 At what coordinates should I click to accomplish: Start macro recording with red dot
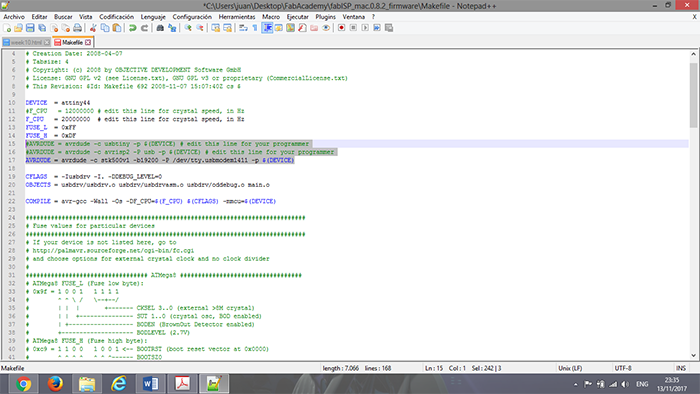pos(342,28)
